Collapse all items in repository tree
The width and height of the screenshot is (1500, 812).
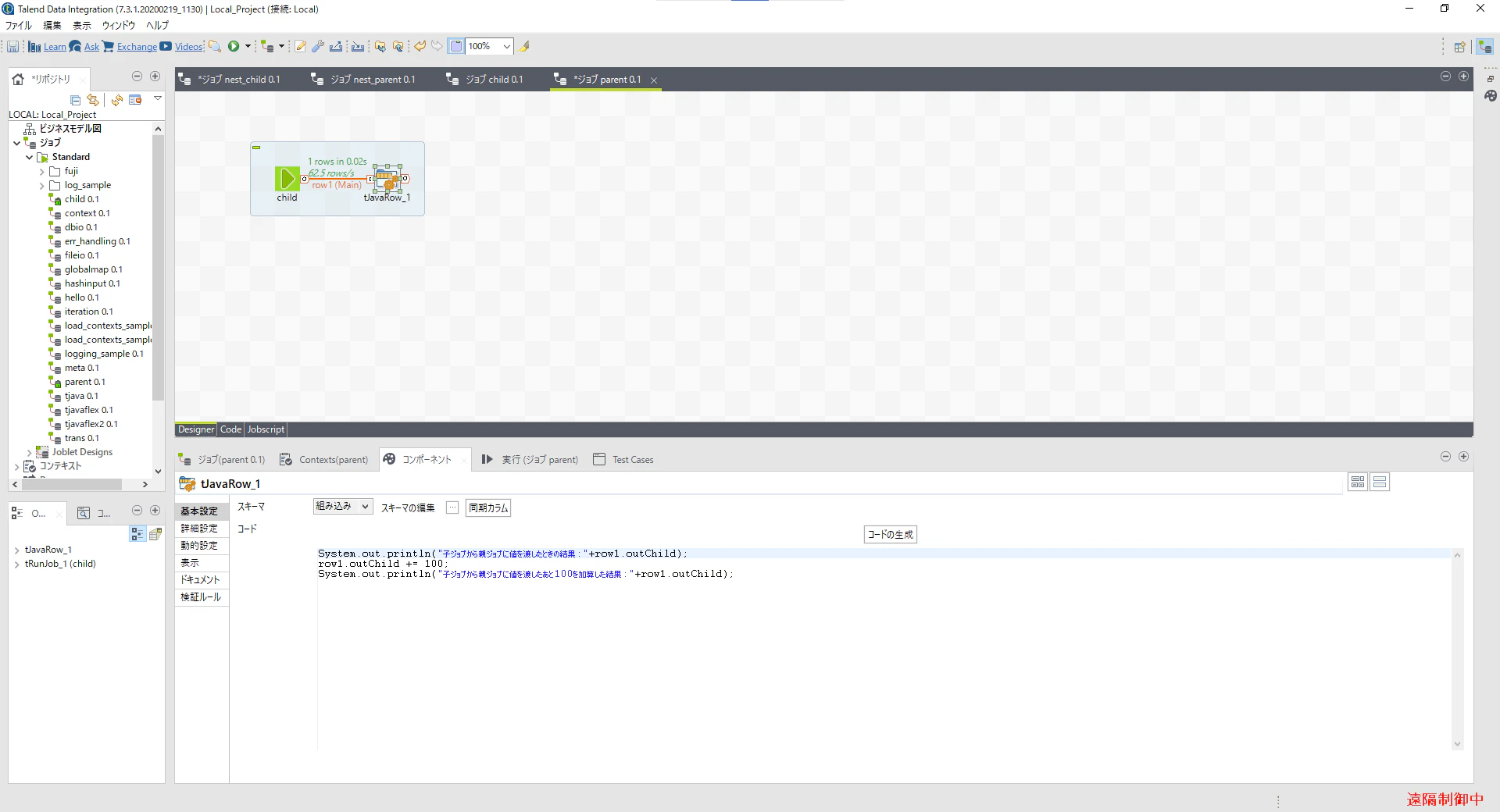tap(76, 100)
